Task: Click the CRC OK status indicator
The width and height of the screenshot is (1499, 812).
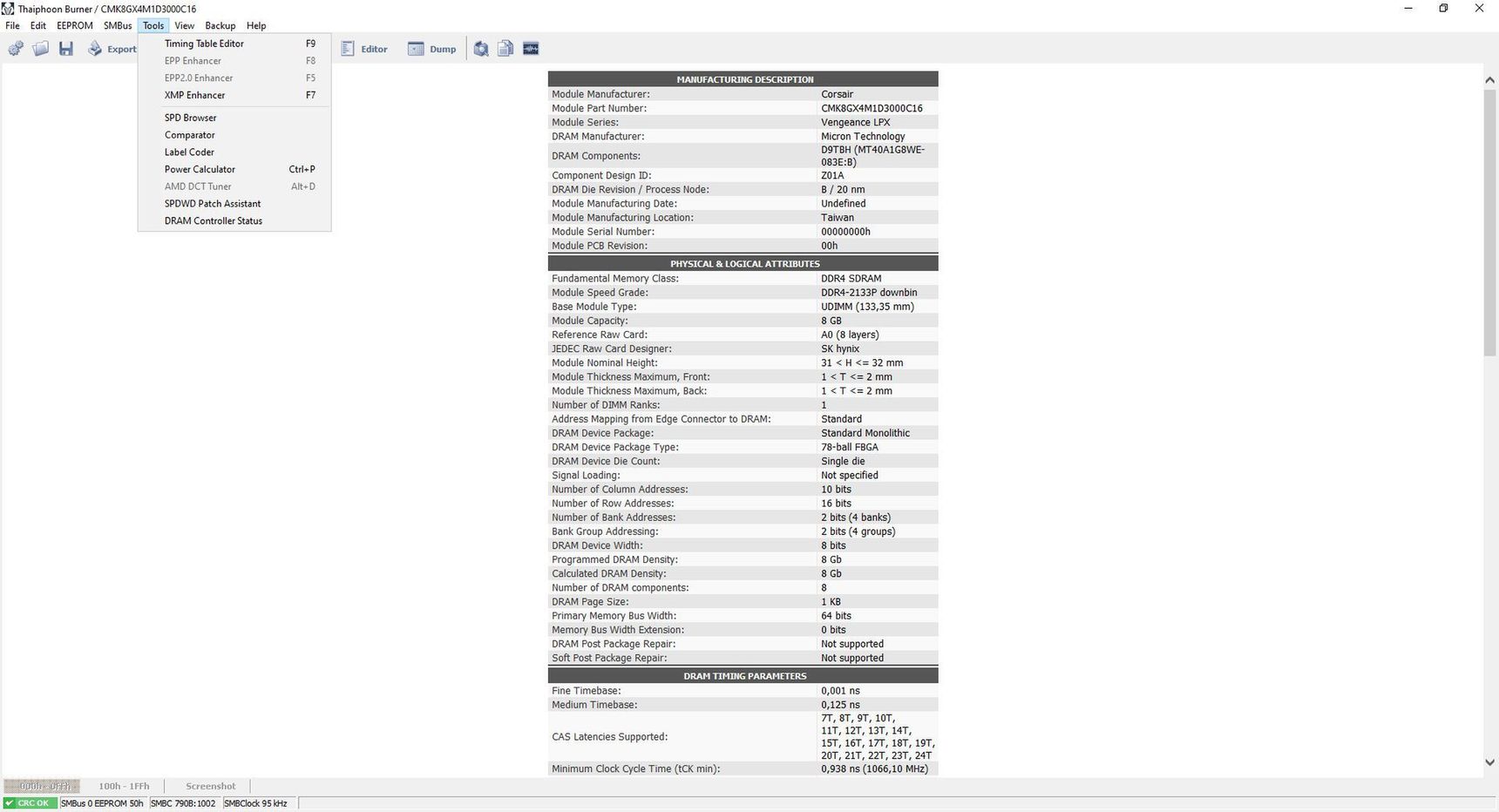Action: pos(30,803)
